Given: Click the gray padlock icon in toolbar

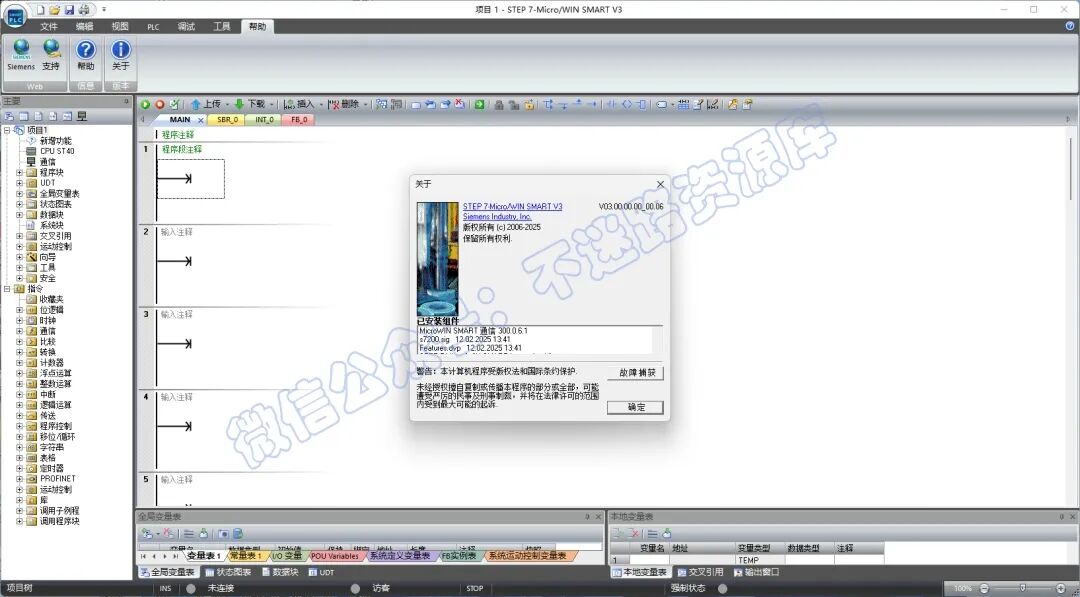Looking at the screenshot, I should (499, 104).
